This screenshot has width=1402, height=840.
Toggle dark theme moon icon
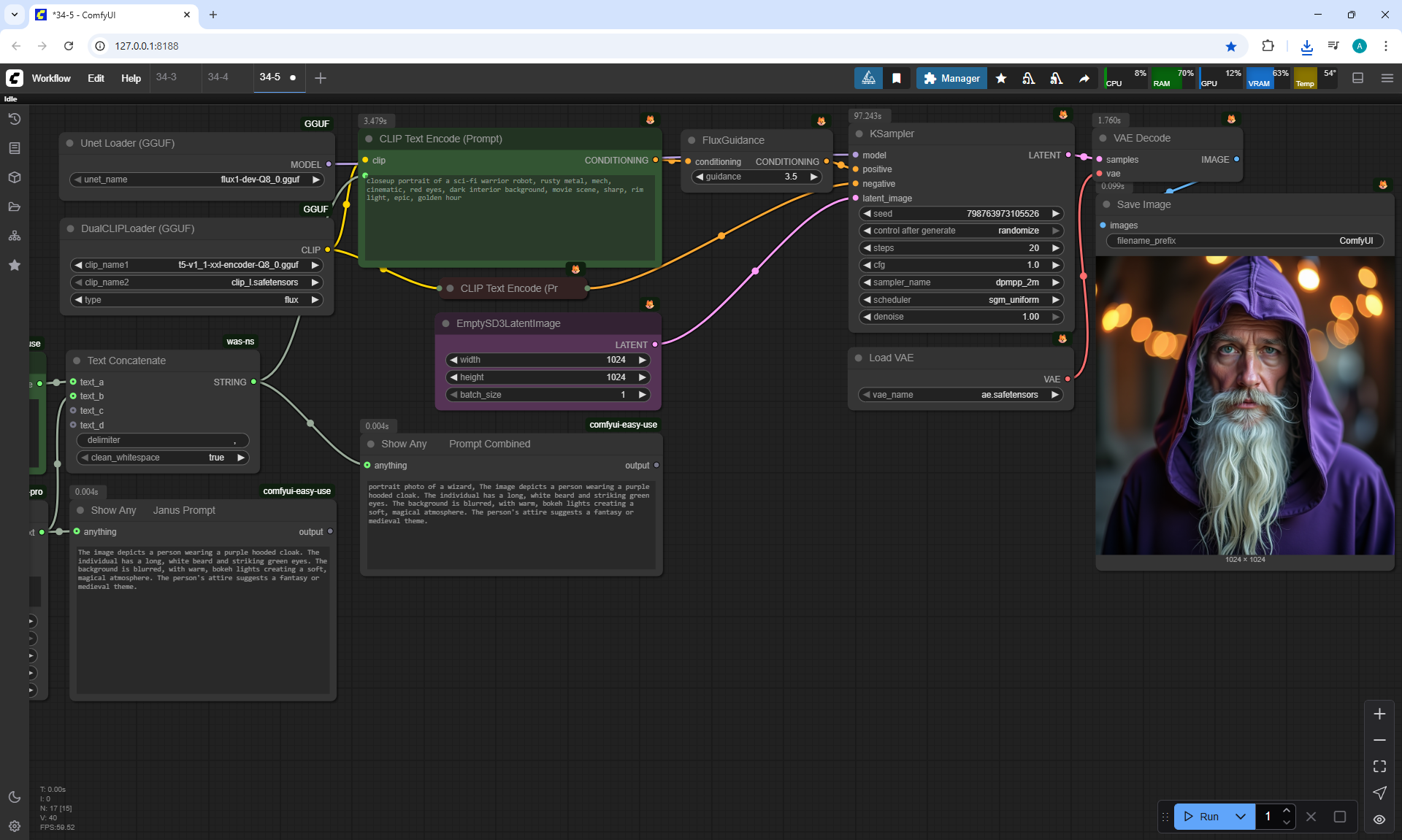coord(15,797)
